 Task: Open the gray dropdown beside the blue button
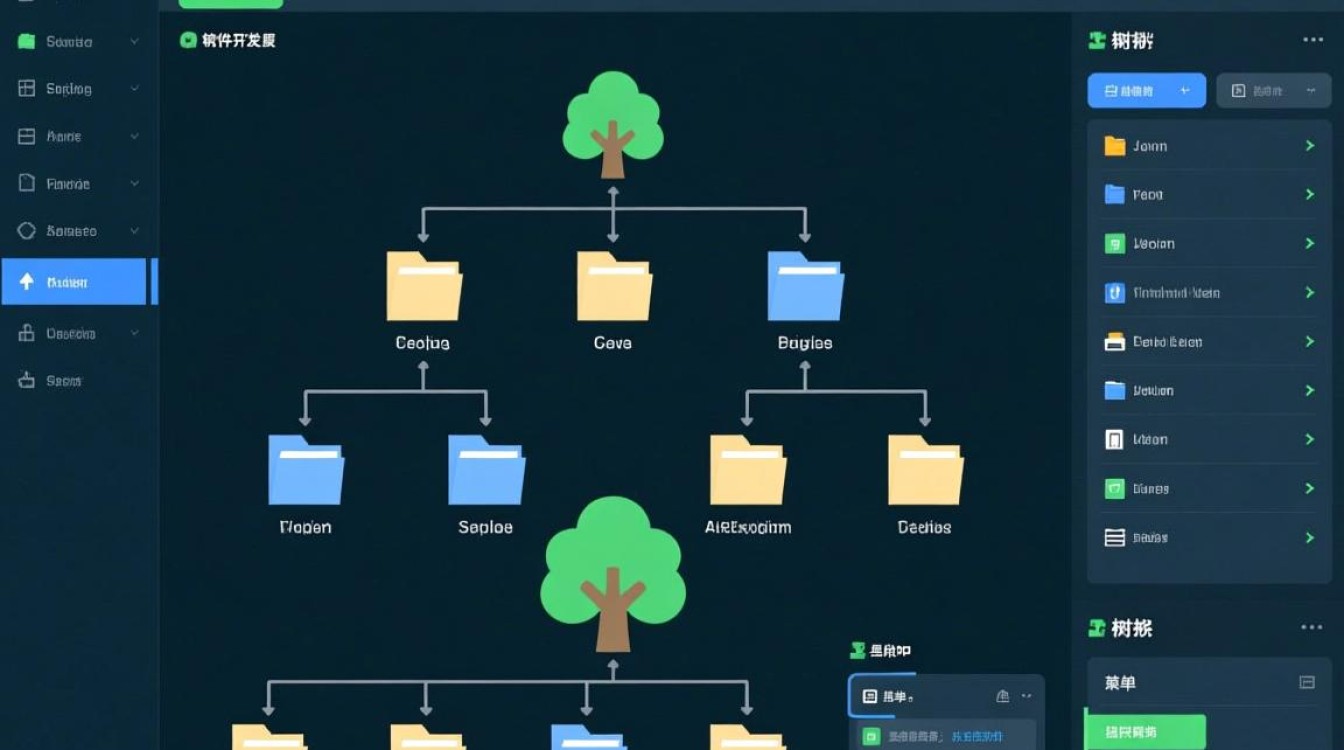point(1267,91)
